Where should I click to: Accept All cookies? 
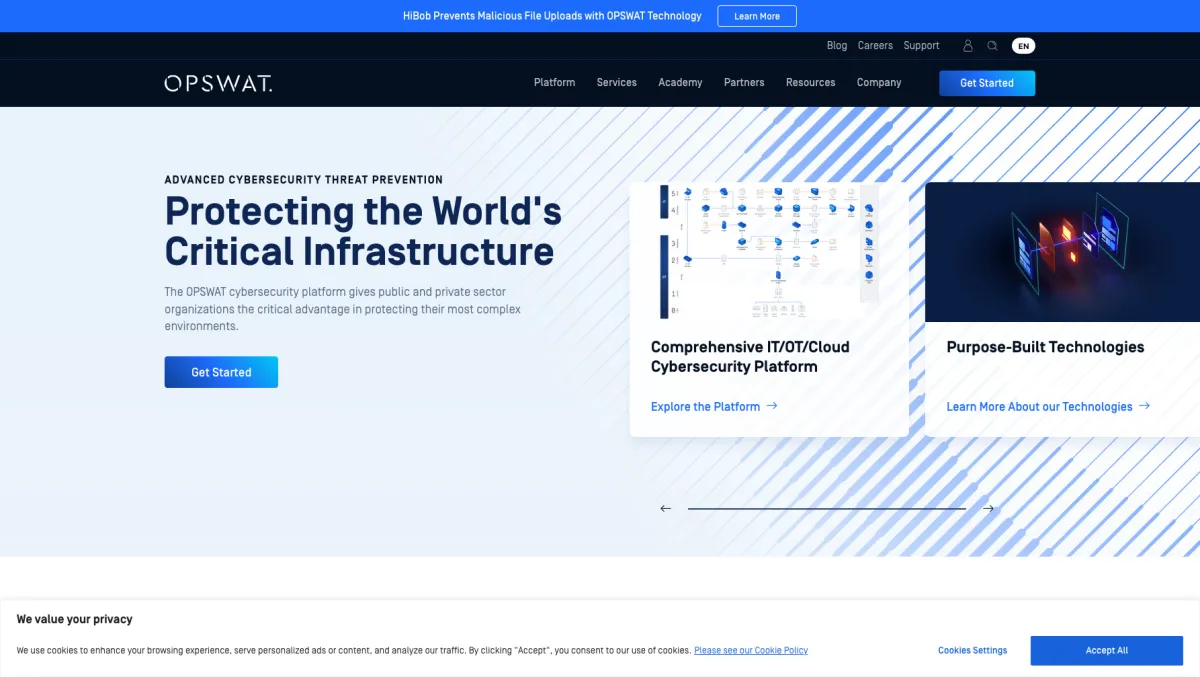[x=1107, y=650]
